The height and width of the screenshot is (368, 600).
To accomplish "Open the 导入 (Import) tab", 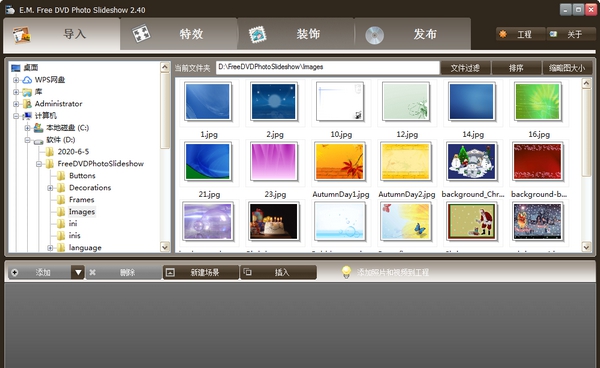I will point(62,34).
